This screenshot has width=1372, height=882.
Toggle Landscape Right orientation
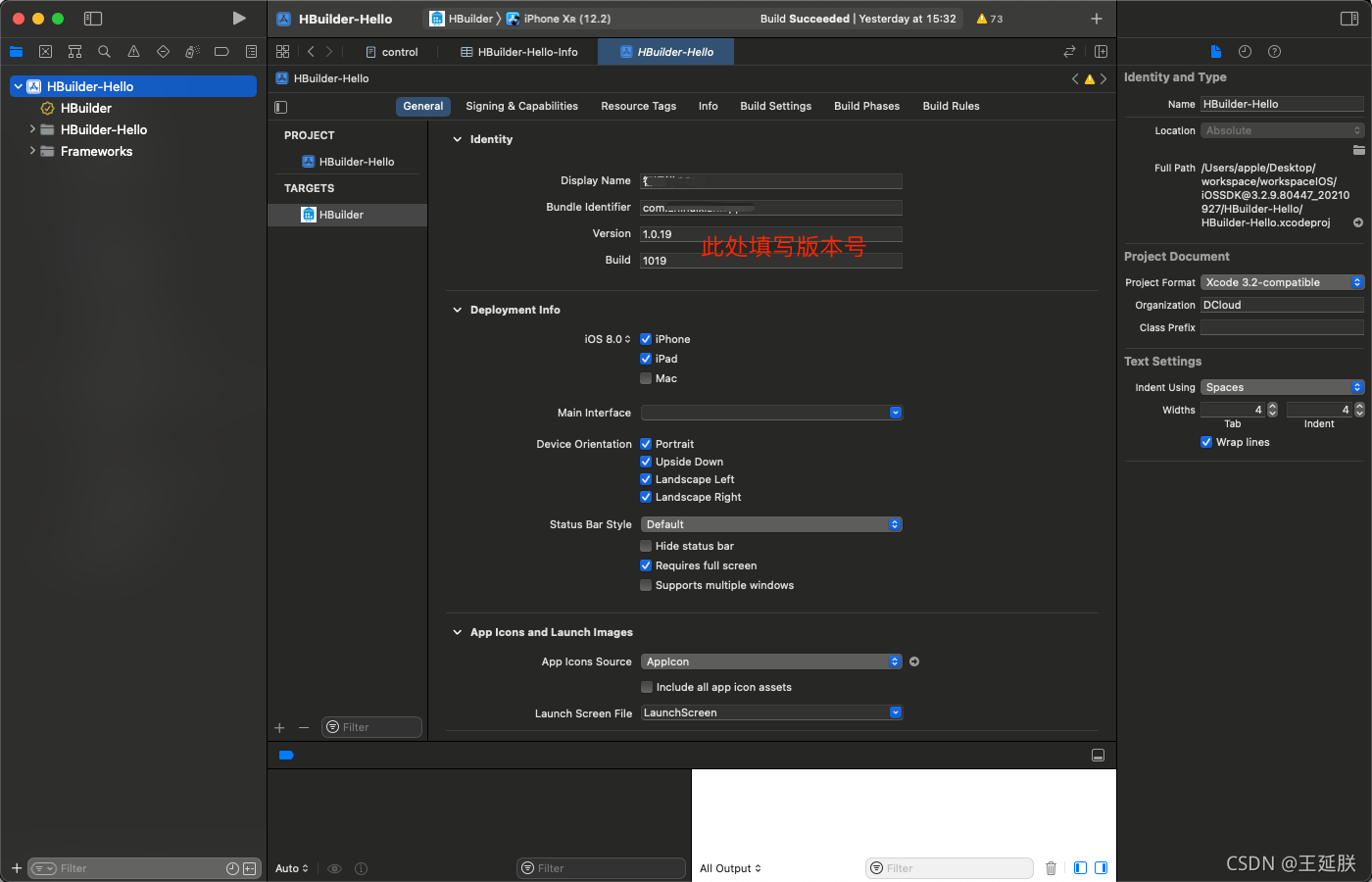click(646, 497)
